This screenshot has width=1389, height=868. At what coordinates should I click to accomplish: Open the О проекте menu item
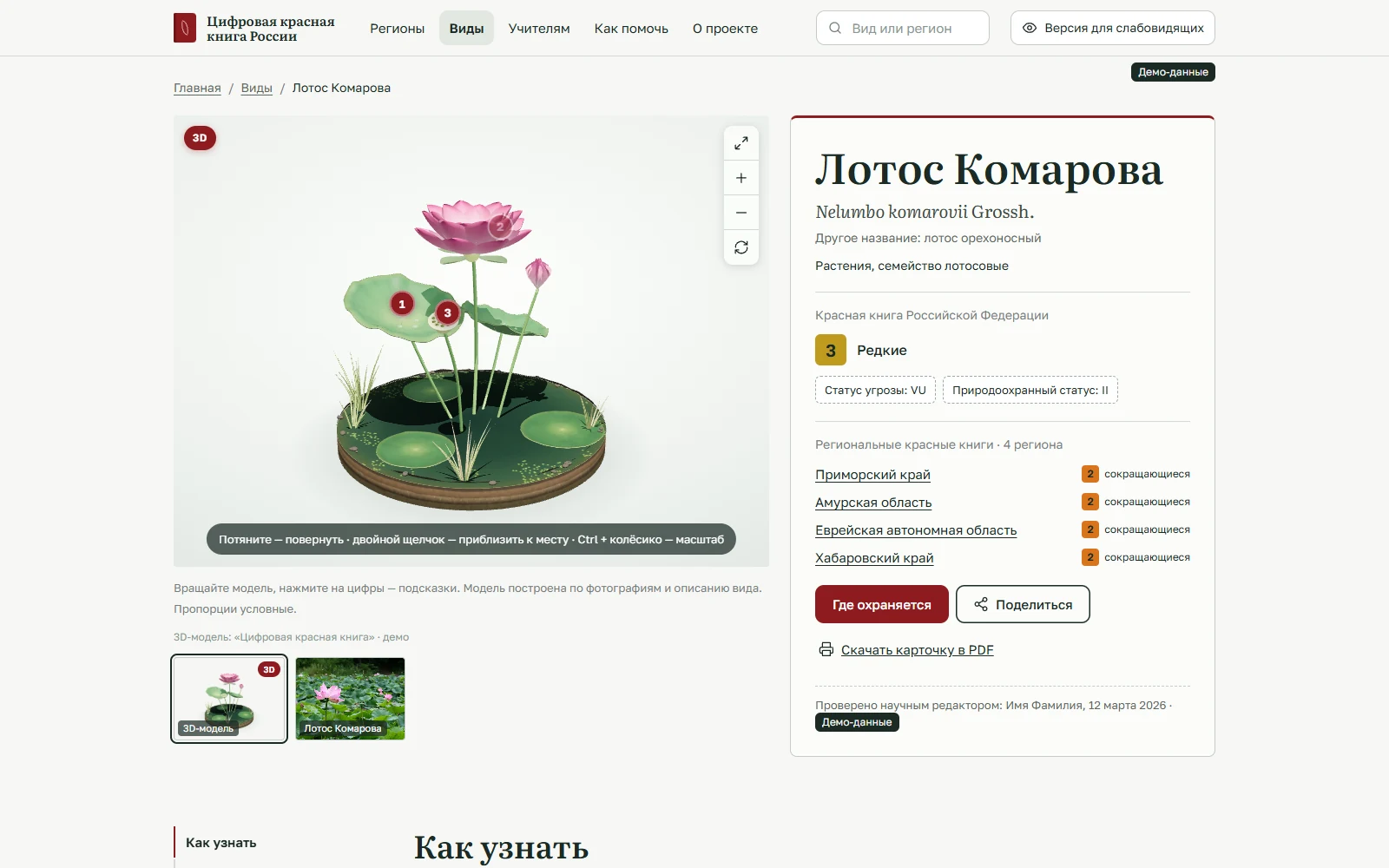click(725, 29)
